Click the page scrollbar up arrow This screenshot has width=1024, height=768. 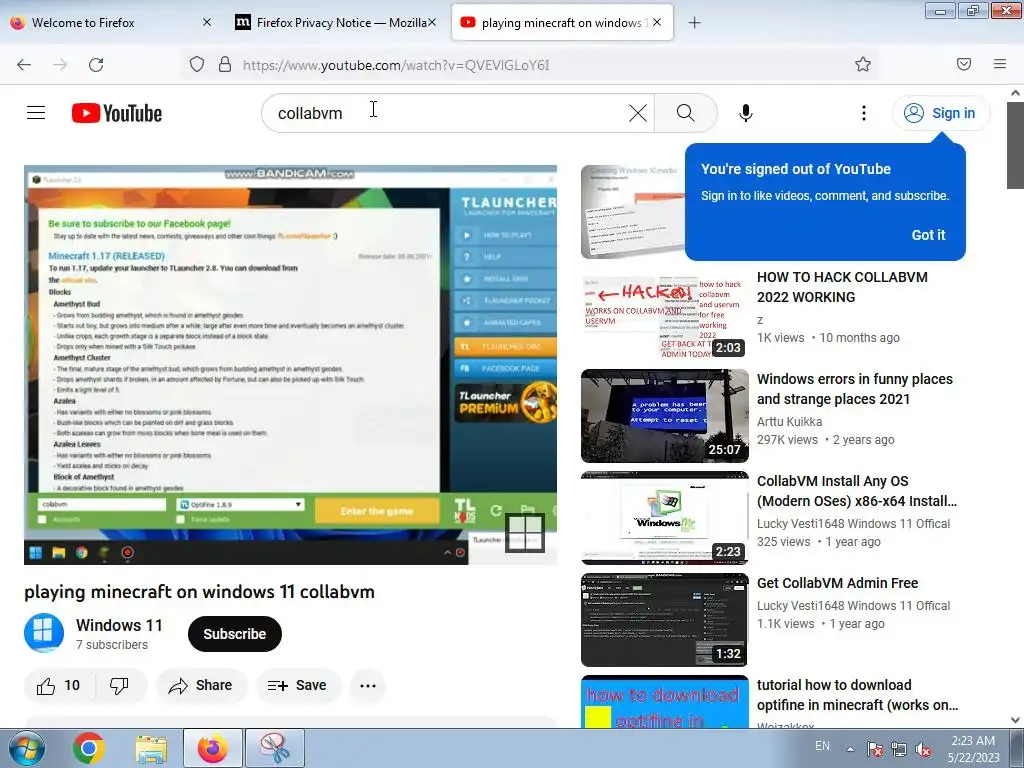click(1015, 93)
